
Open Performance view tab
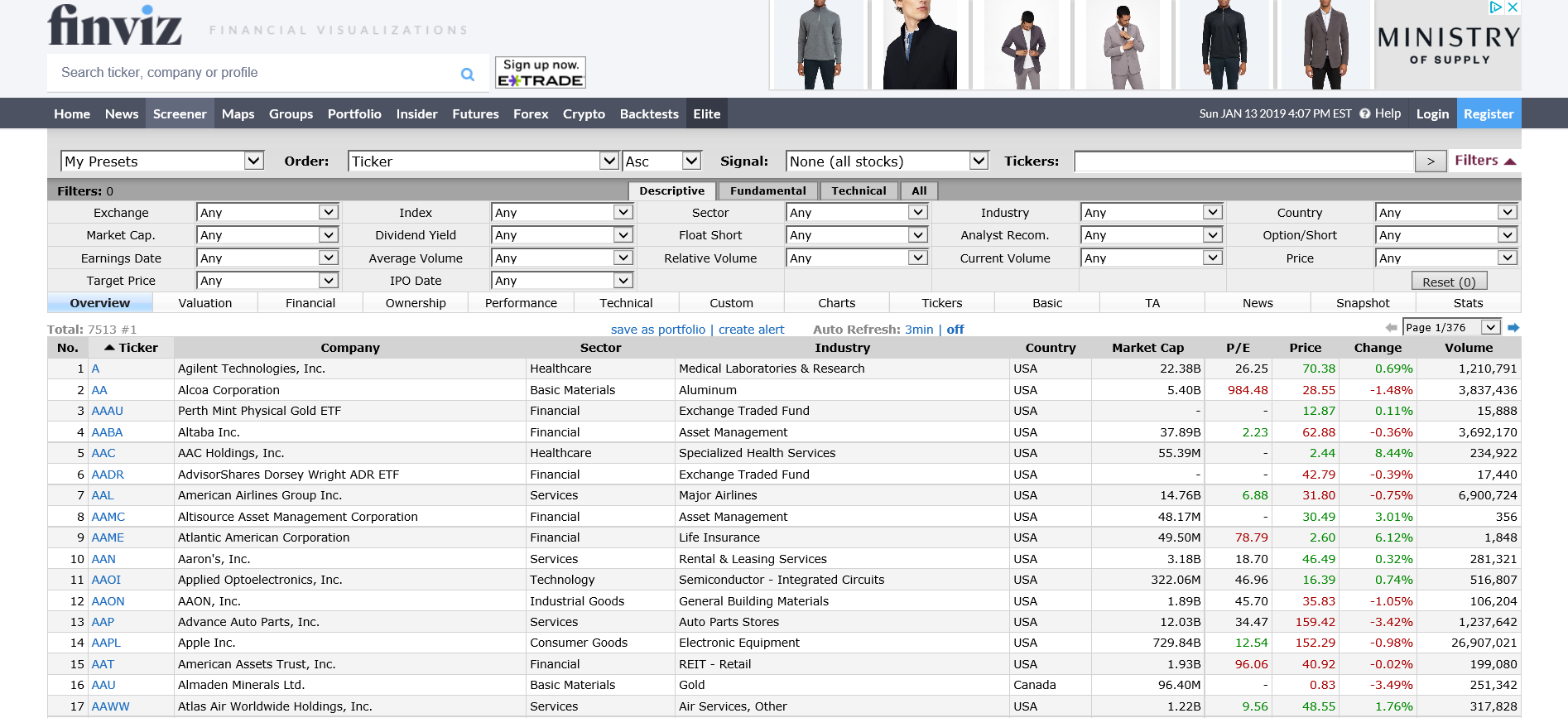point(521,303)
